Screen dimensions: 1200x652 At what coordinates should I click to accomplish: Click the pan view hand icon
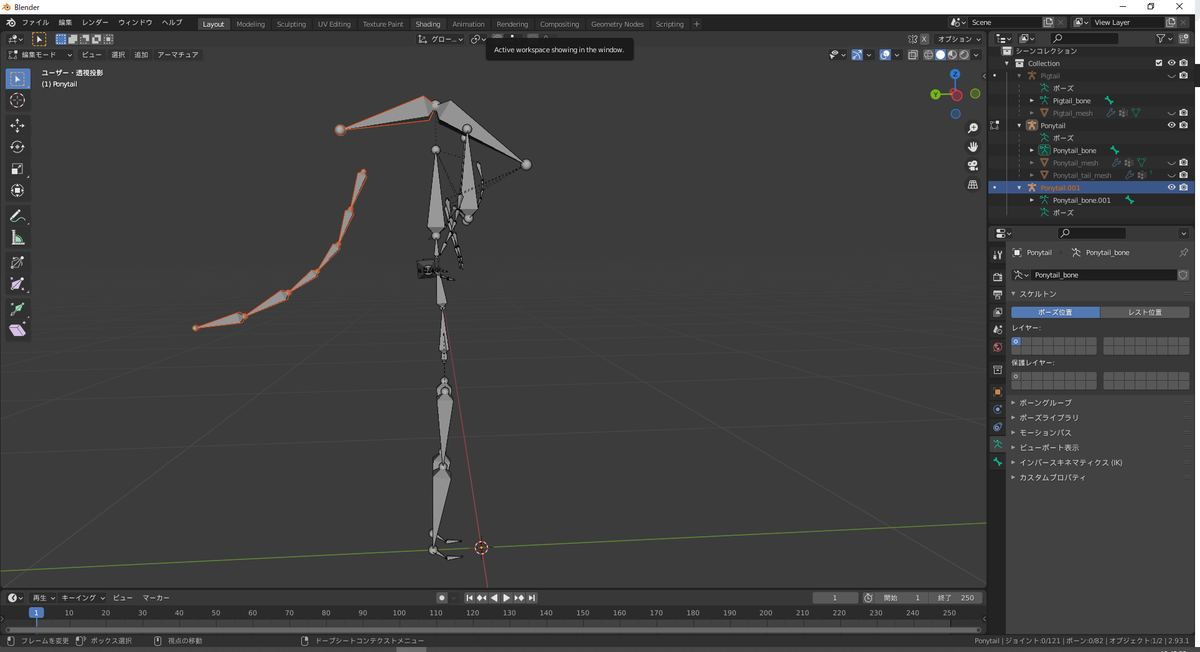point(973,147)
